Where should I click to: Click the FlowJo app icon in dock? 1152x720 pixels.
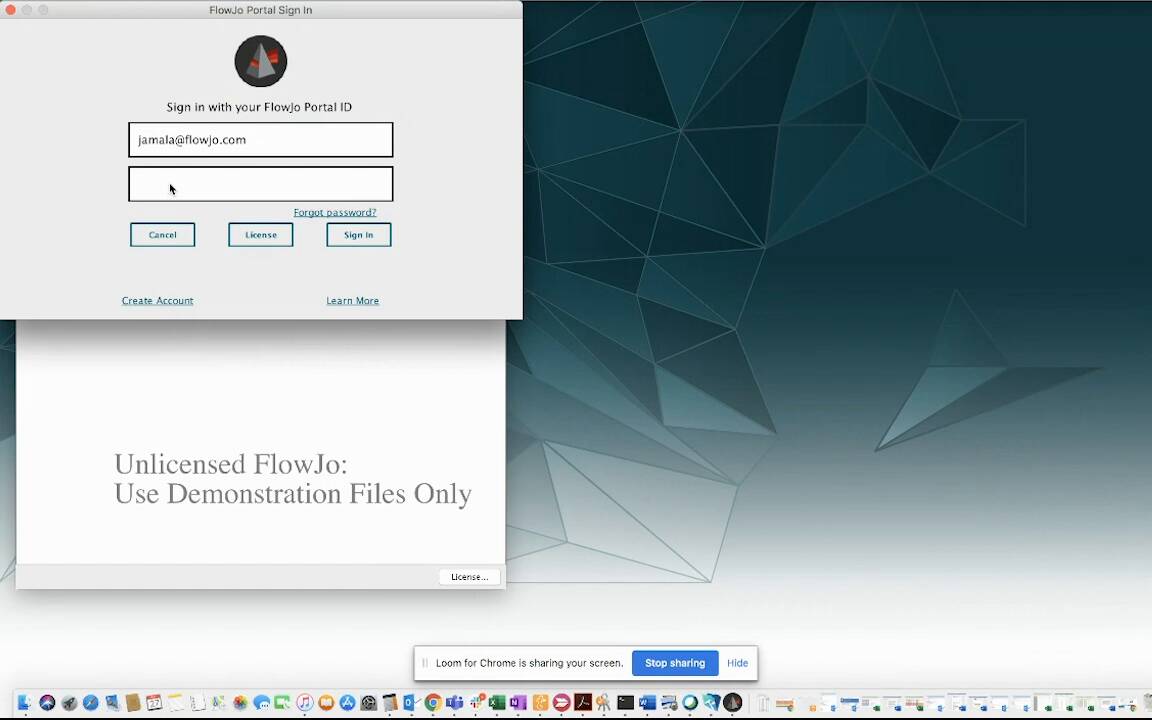point(732,702)
